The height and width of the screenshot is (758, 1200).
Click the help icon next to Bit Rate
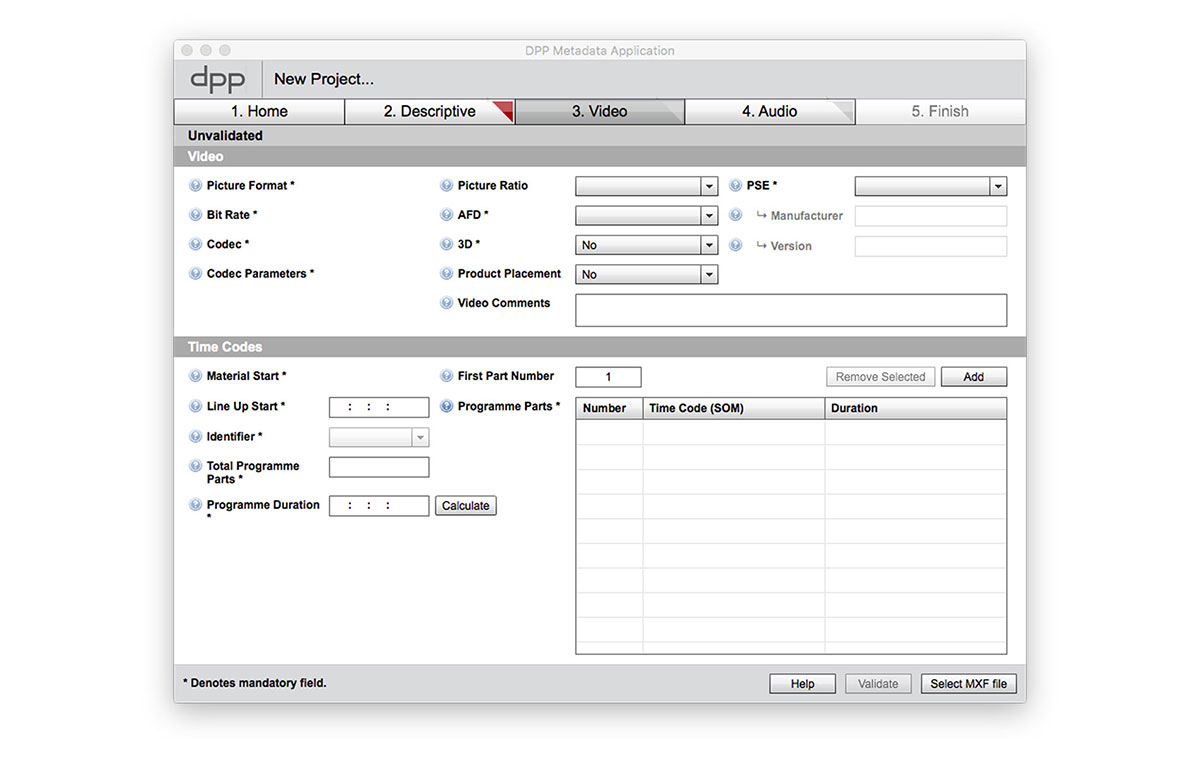(195, 215)
